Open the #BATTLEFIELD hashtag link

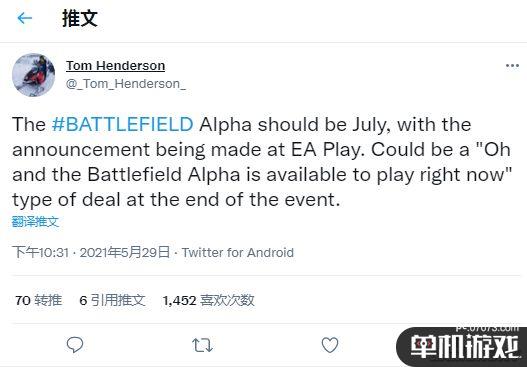click(x=123, y=124)
